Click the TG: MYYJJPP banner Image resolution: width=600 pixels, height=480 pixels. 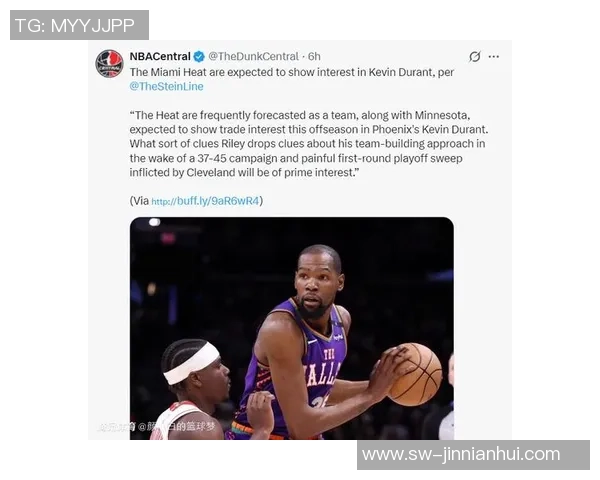pos(79,25)
